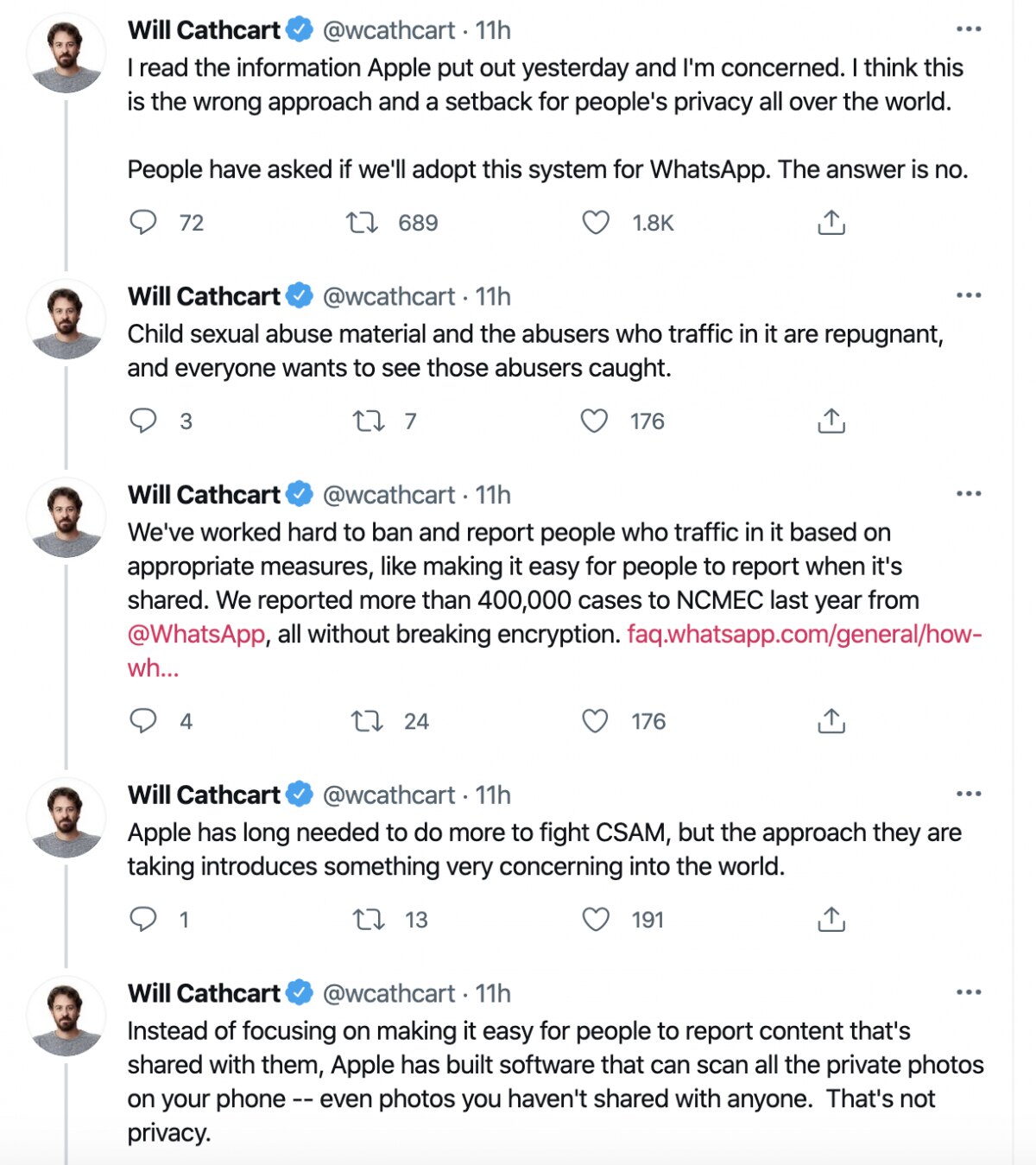The width and height of the screenshot is (1036, 1165).
Task: Open more options on first tweet
Action: 969,29
